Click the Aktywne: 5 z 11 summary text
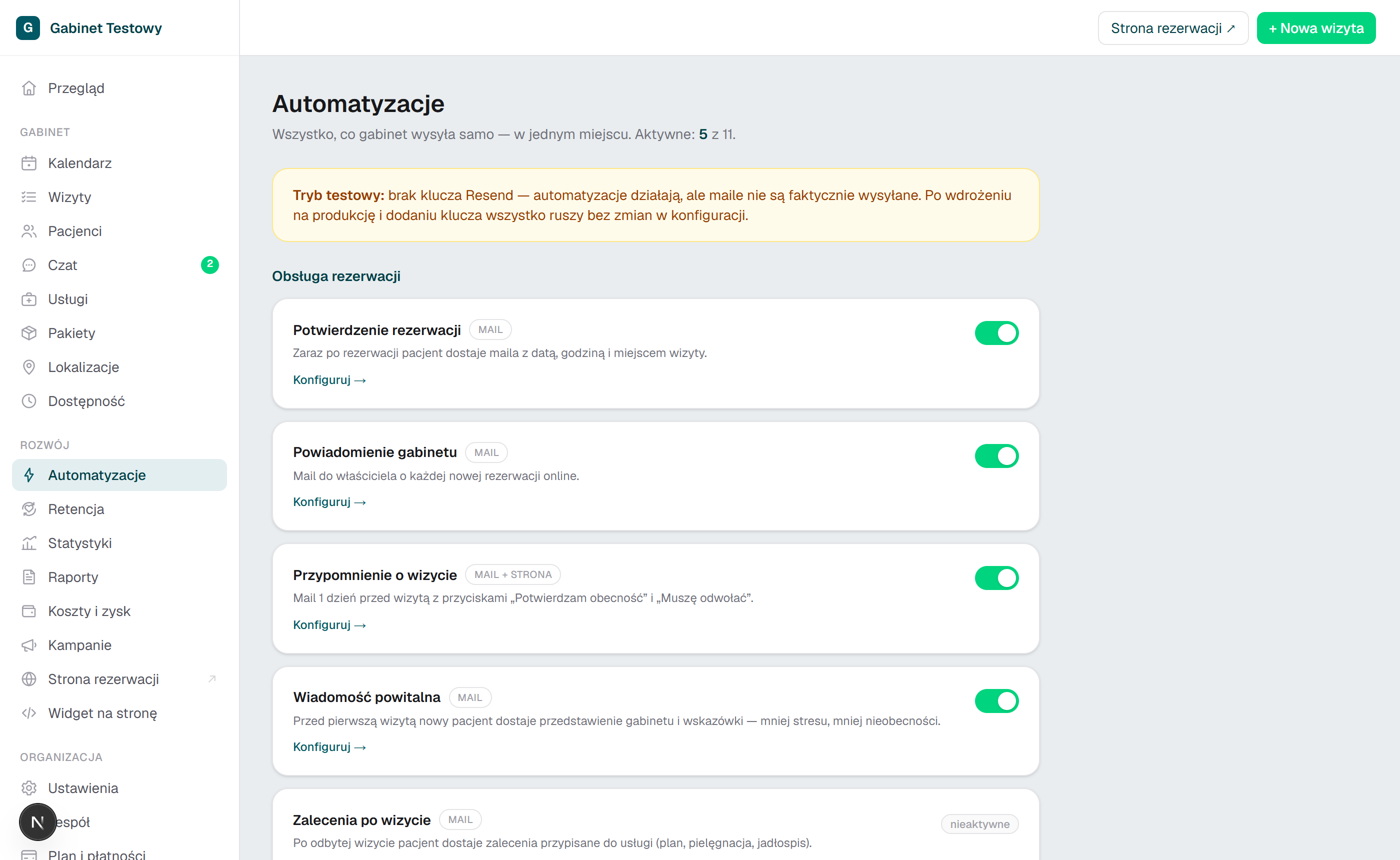 coord(684,134)
